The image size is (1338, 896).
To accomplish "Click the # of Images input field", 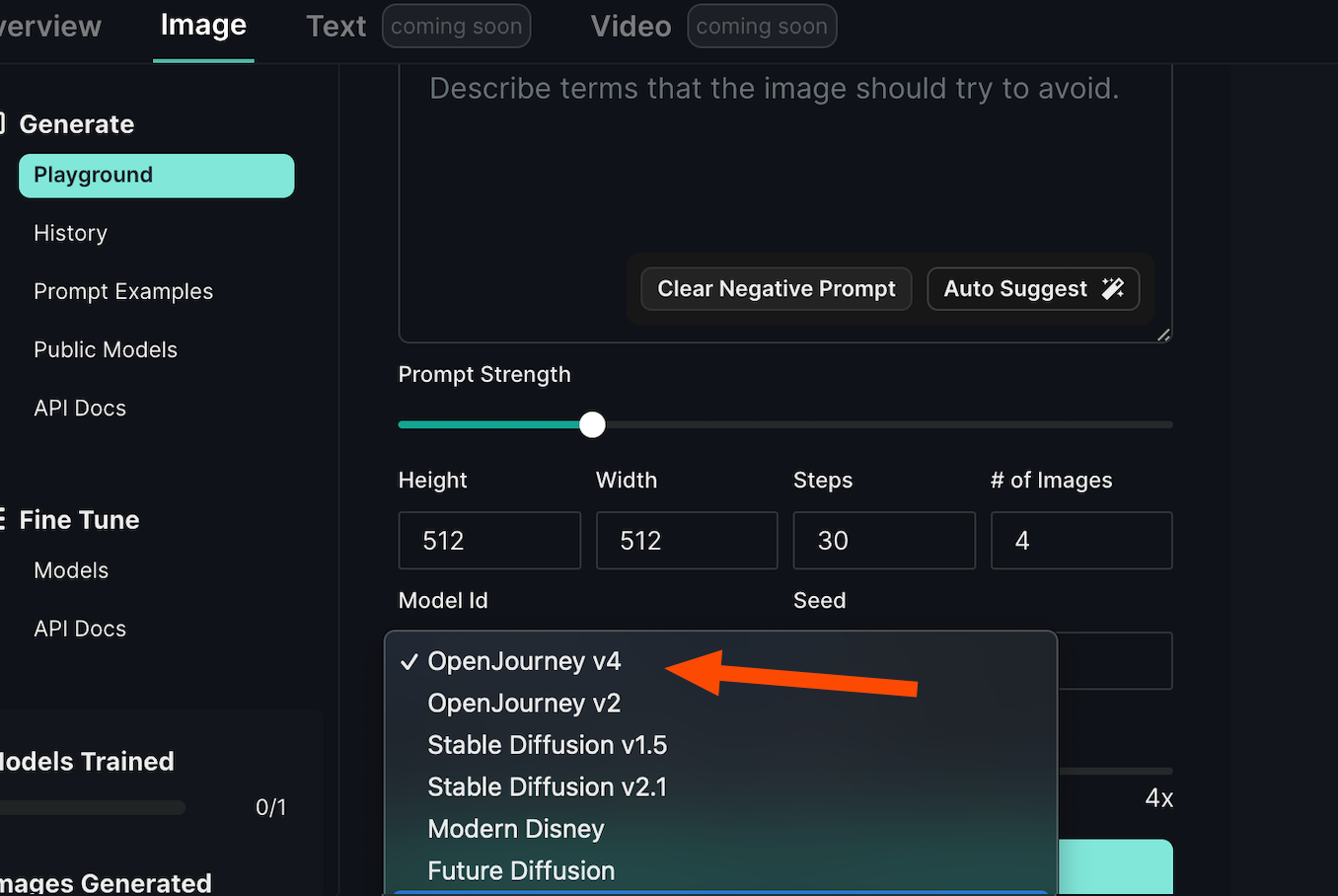I will pyautogui.click(x=1081, y=541).
